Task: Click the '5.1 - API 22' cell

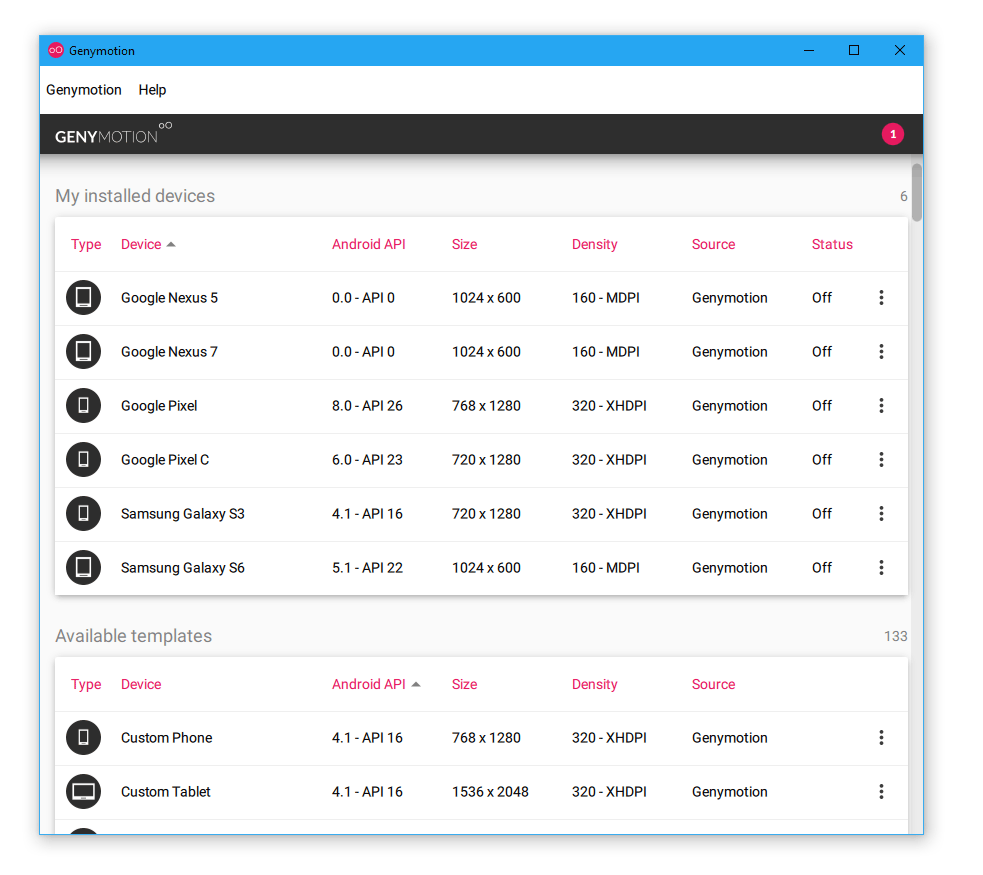Action: [x=367, y=567]
